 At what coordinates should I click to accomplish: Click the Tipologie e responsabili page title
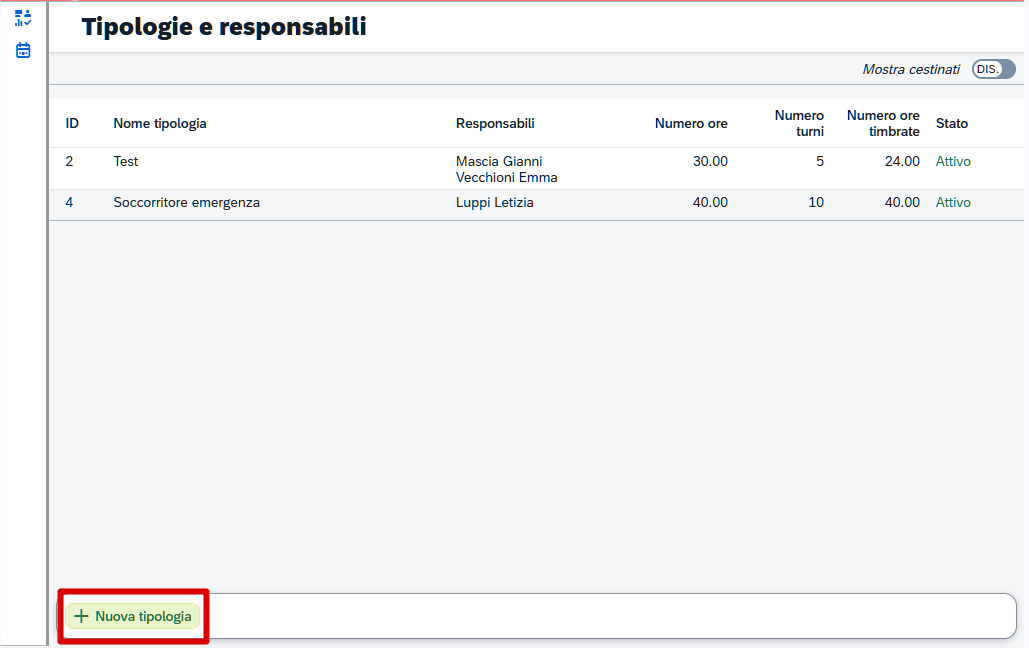224,27
